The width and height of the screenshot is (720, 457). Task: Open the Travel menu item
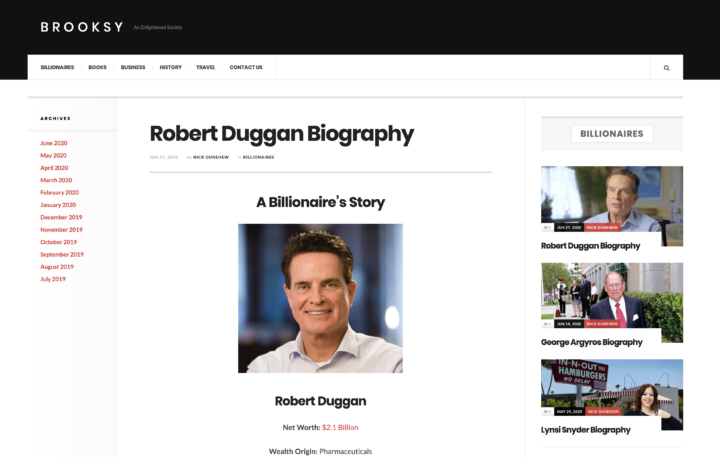(x=206, y=68)
